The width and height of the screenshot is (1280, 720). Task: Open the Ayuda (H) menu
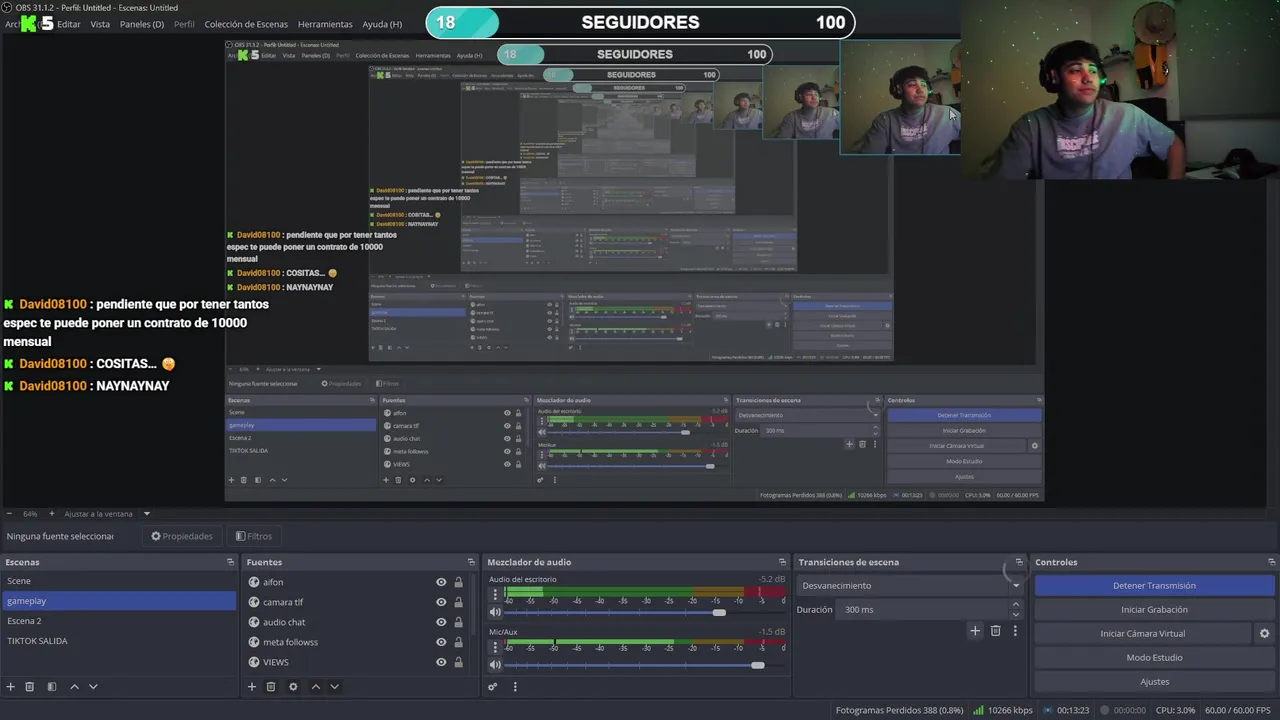[x=382, y=24]
